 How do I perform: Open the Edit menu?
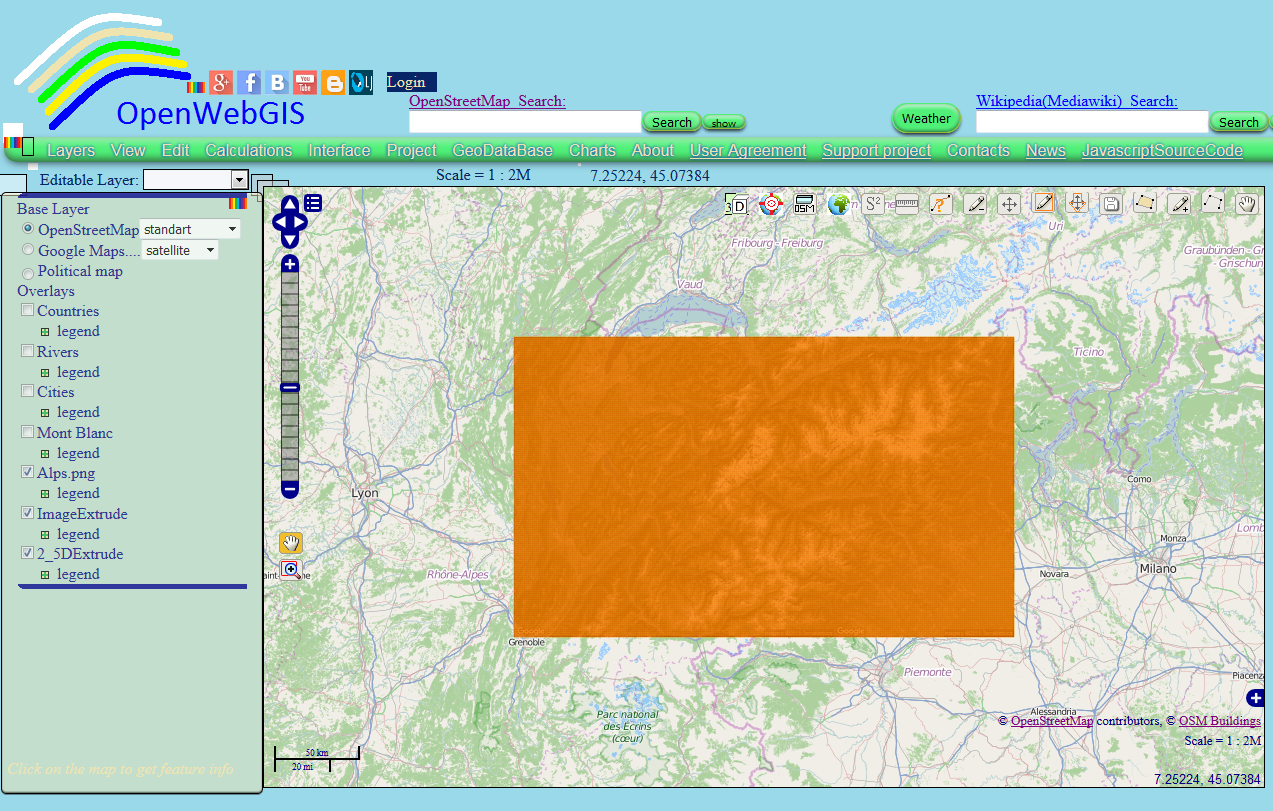(x=175, y=150)
